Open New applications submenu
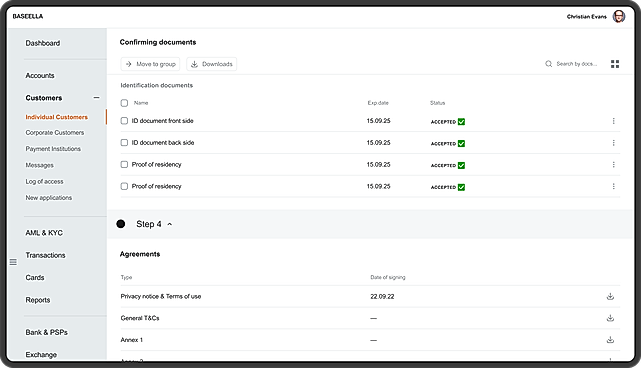The image size is (641, 368). point(49,197)
